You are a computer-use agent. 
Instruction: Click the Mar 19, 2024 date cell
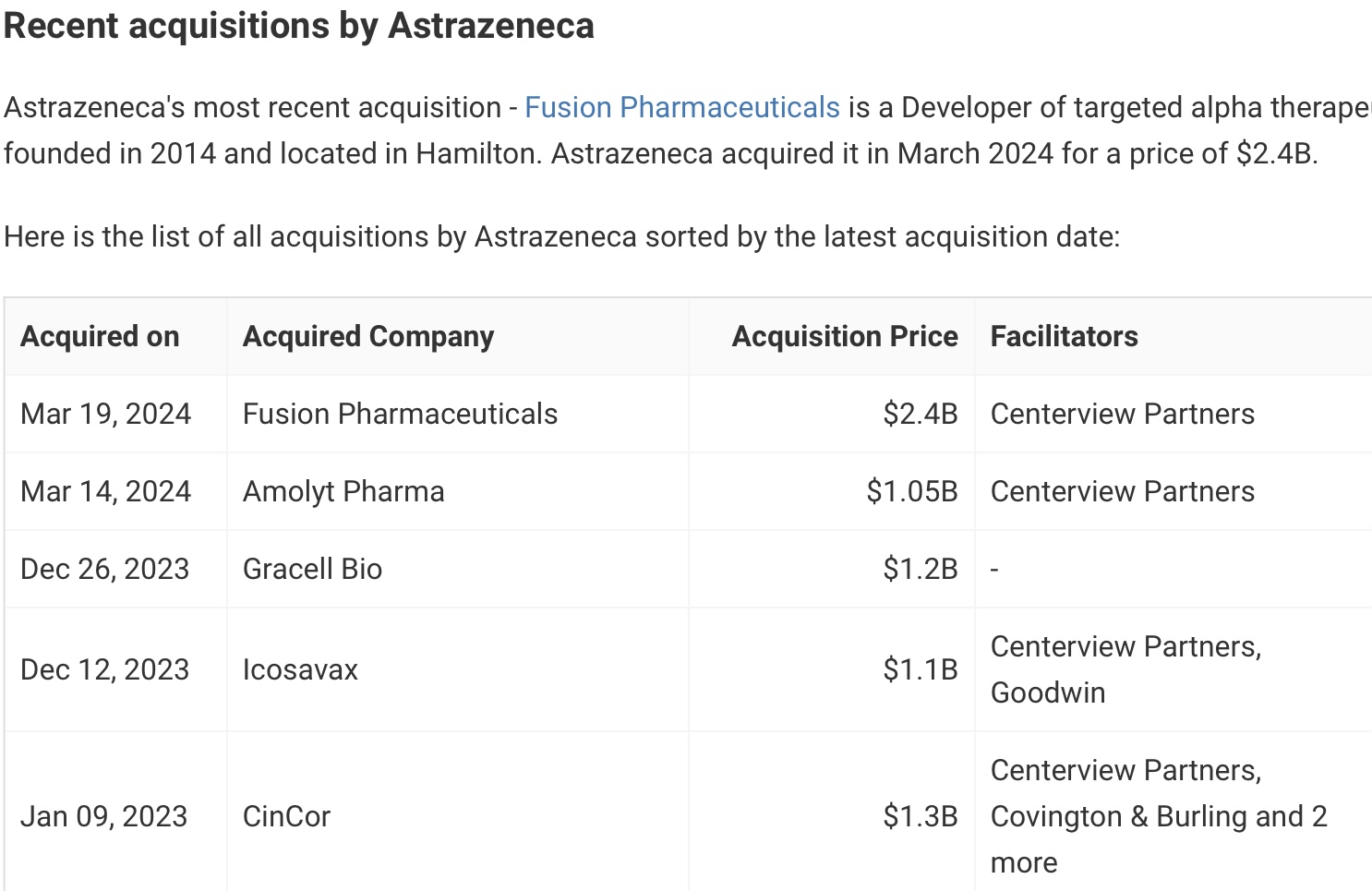[105, 415]
